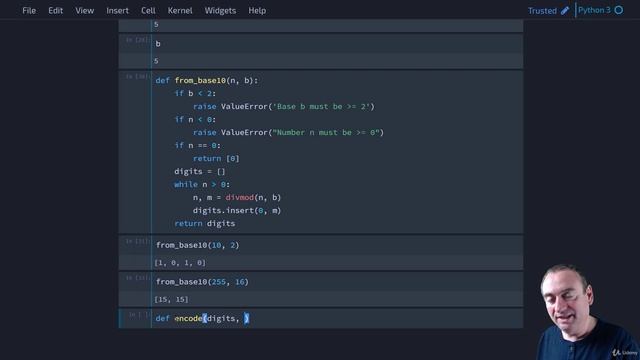Click the empty prompt of the encode cell
Screen dimensions: 640x360
click(139, 315)
